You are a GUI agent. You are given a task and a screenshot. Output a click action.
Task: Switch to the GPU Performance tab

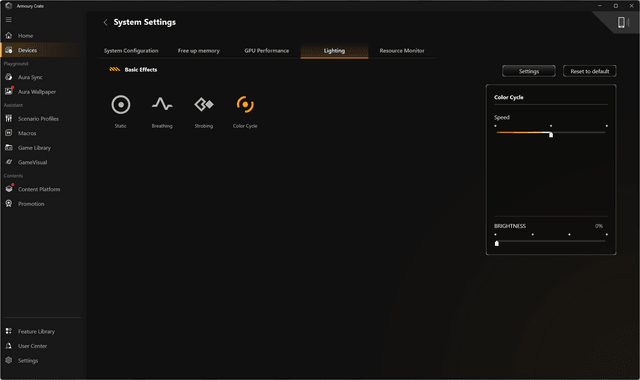[267, 51]
